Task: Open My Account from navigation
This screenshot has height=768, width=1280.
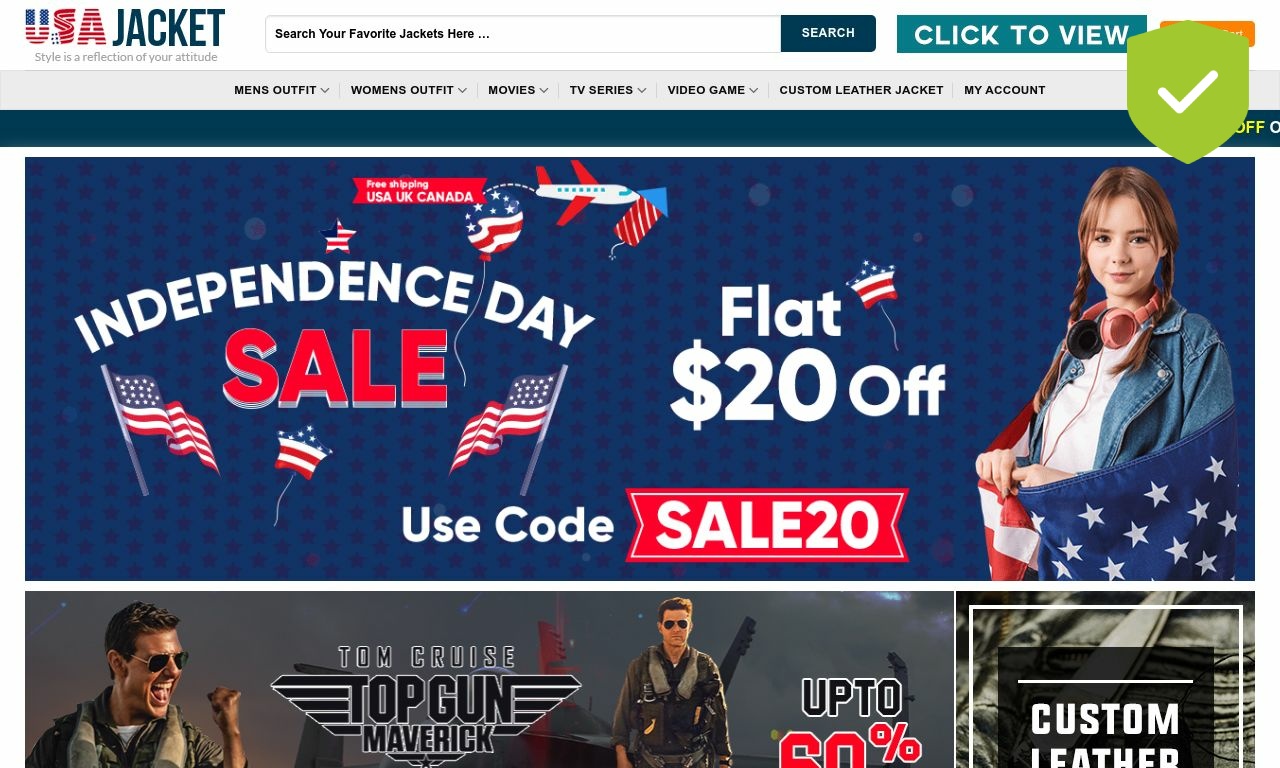Action: [x=1004, y=90]
